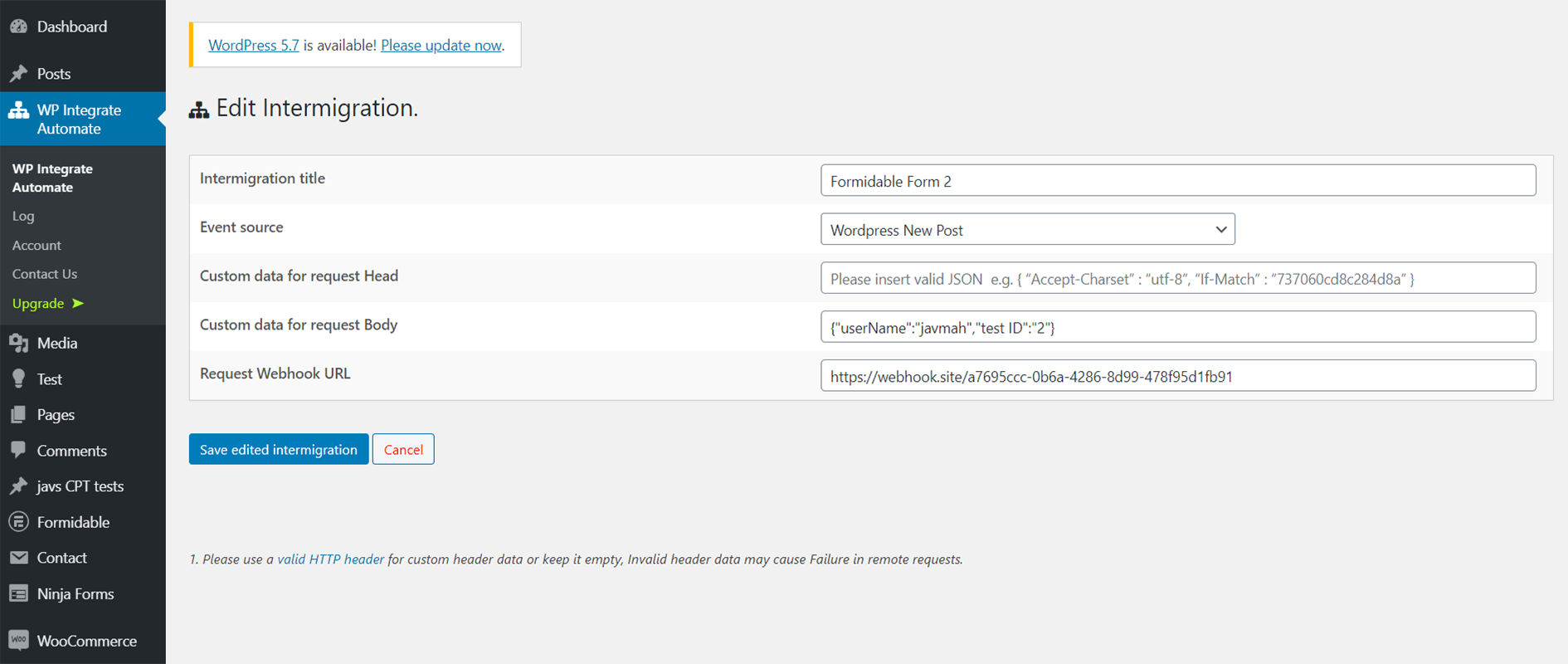1568x664 pixels.
Task: Select WP Integrate Automate submenu item
Action: (52, 178)
